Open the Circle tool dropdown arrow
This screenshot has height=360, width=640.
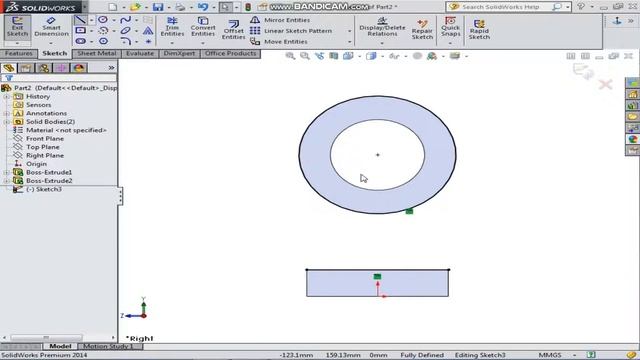tap(113, 20)
